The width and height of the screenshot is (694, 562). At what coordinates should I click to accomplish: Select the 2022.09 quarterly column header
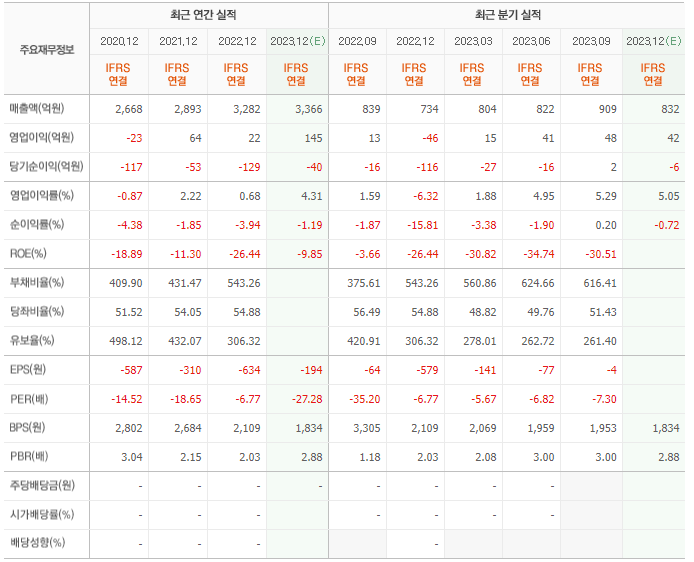tap(357, 41)
